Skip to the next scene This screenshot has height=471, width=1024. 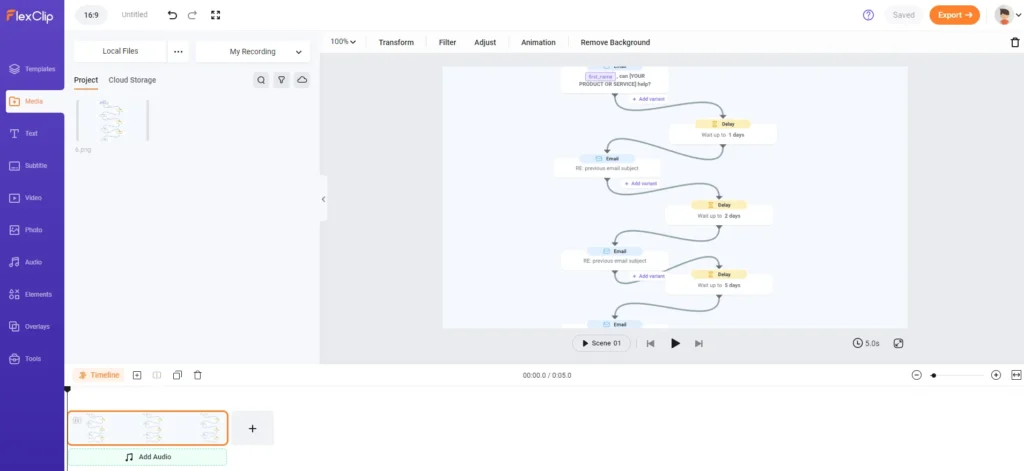click(699, 343)
